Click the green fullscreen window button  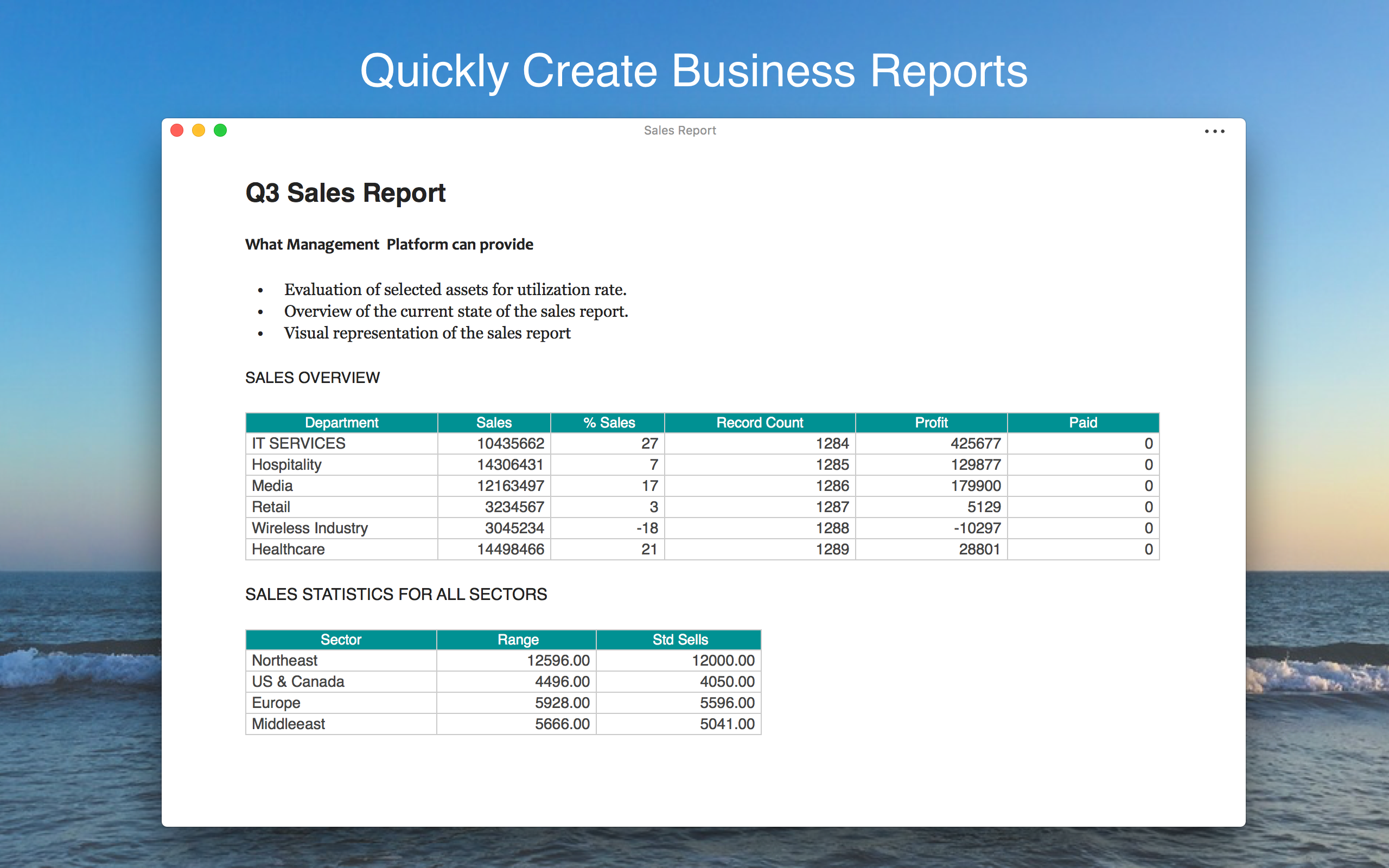220,130
